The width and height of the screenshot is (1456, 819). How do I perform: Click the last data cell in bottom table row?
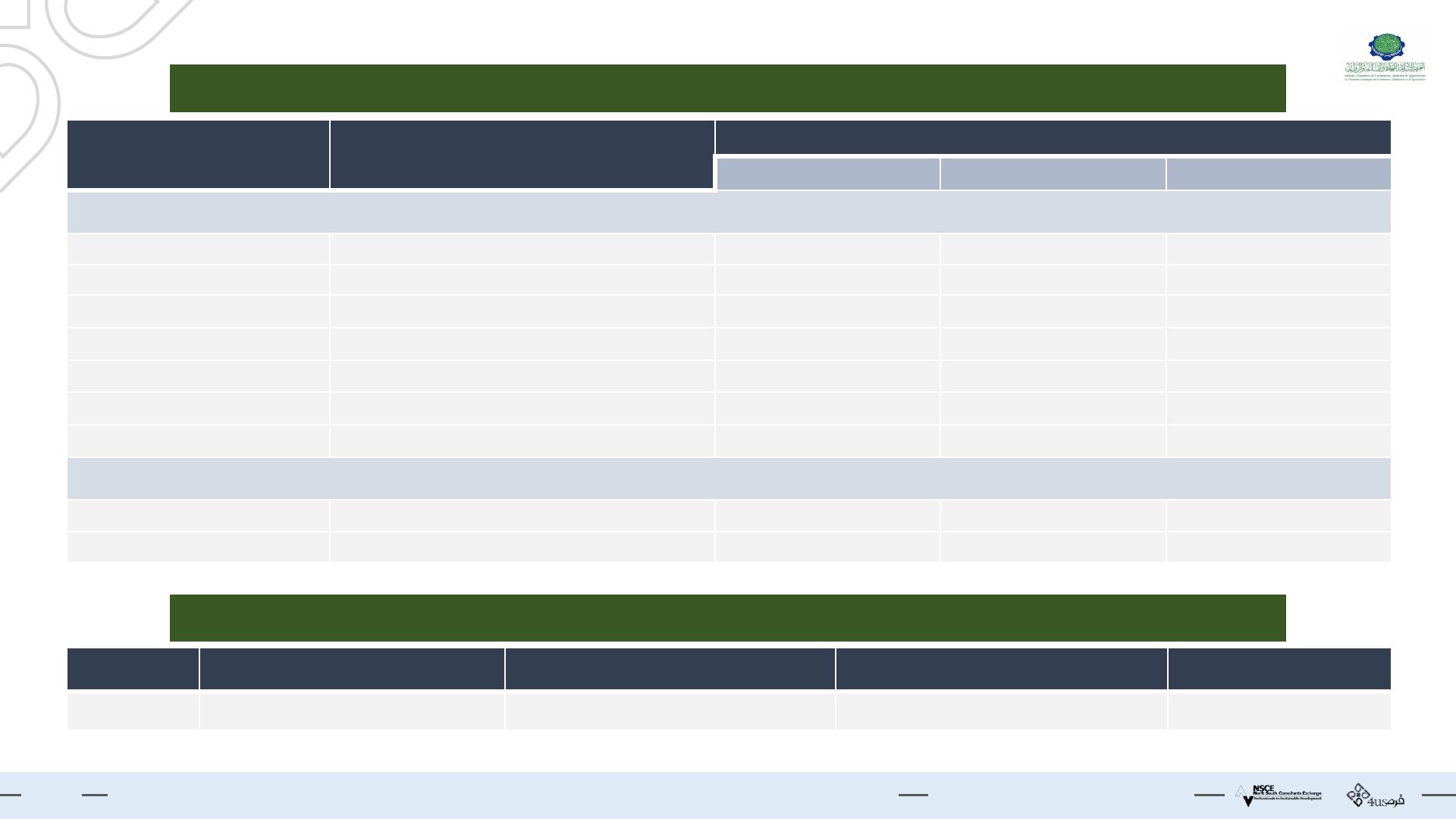[x=1279, y=711]
